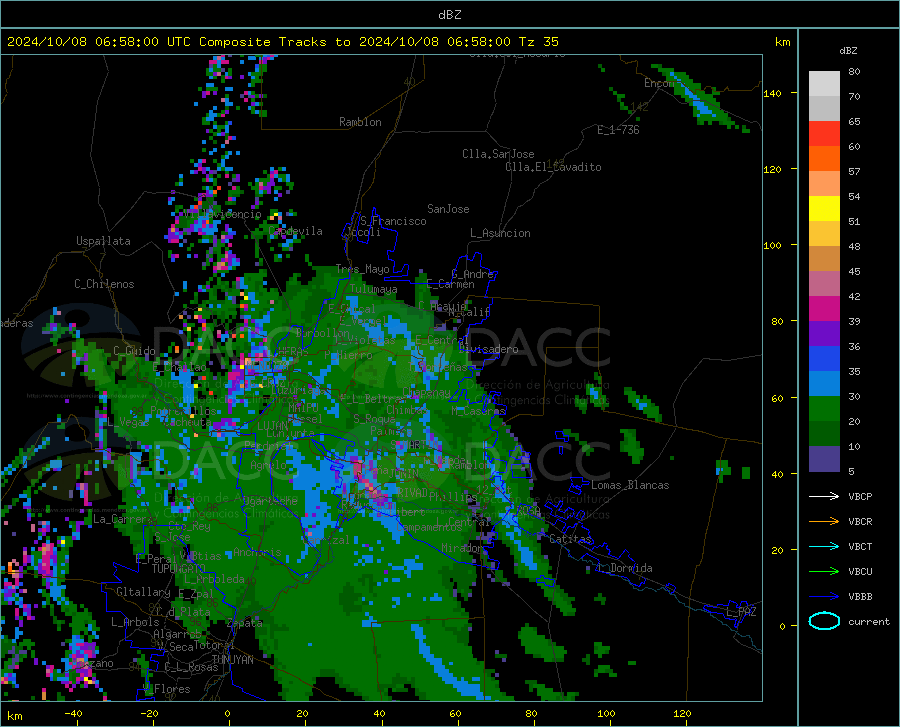
Task: Click the 'L_PAZ' place label
Action: pos(741,612)
